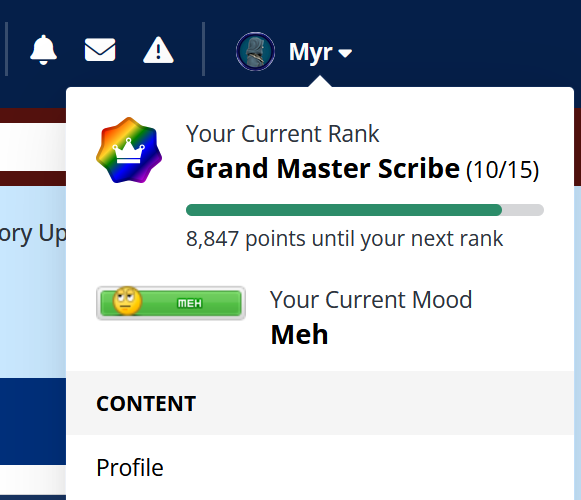Viewport: 581px width, 500px height.
Task: Check the warning triangle alerts icon
Action: (158, 50)
